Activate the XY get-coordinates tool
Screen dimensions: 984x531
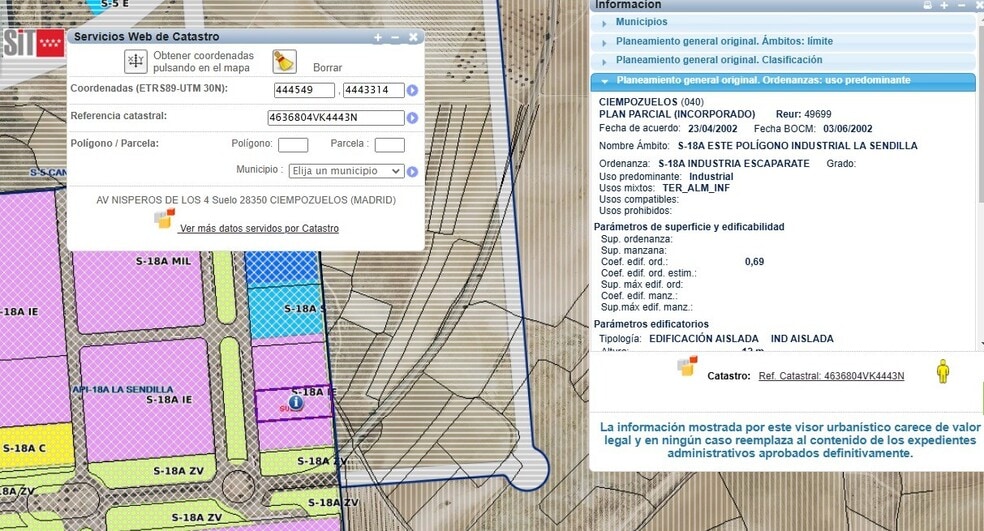136,61
